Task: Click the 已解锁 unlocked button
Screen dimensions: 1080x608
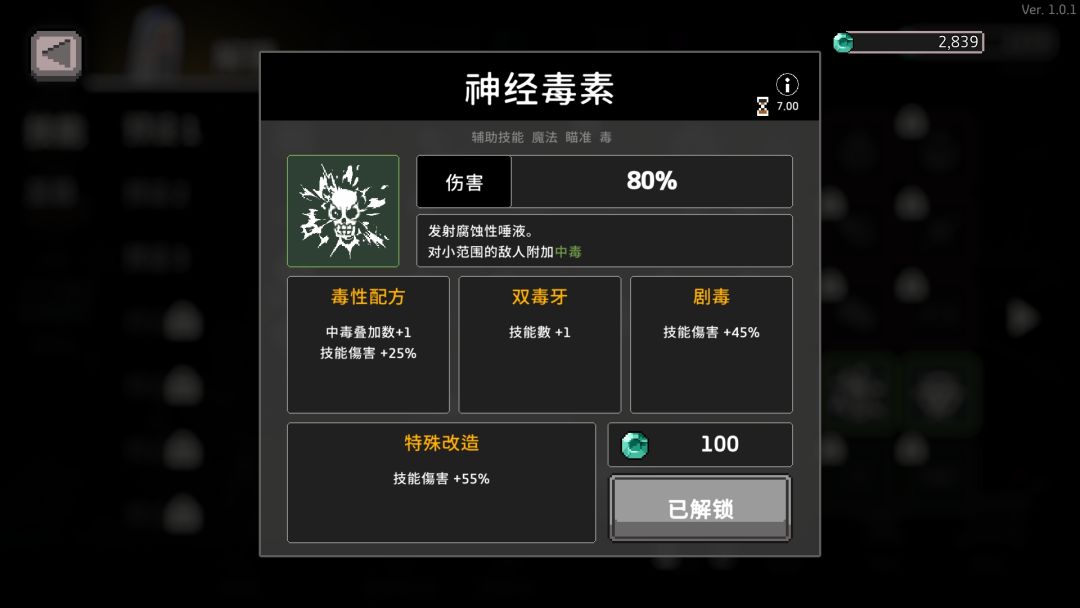Action: tap(700, 508)
